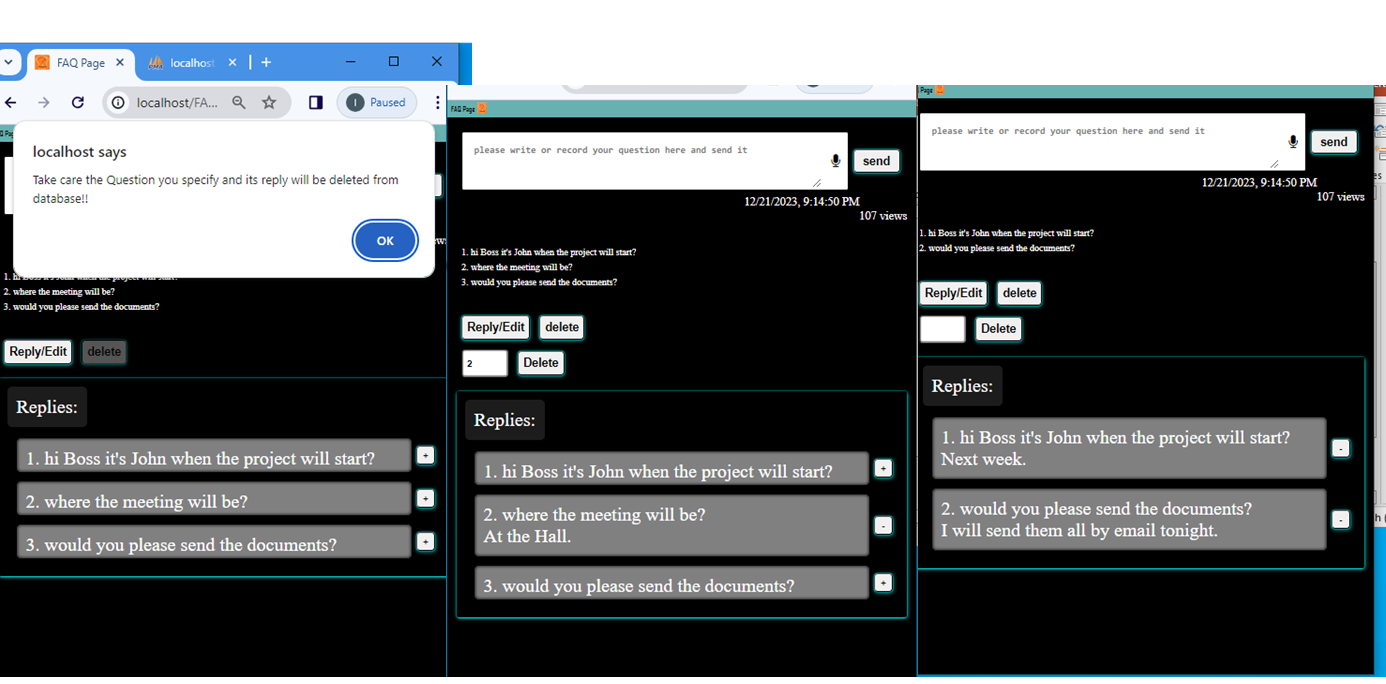The height and width of the screenshot is (684, 1386).
Task: Click the number field containing 2
Action: coord(484,363)
